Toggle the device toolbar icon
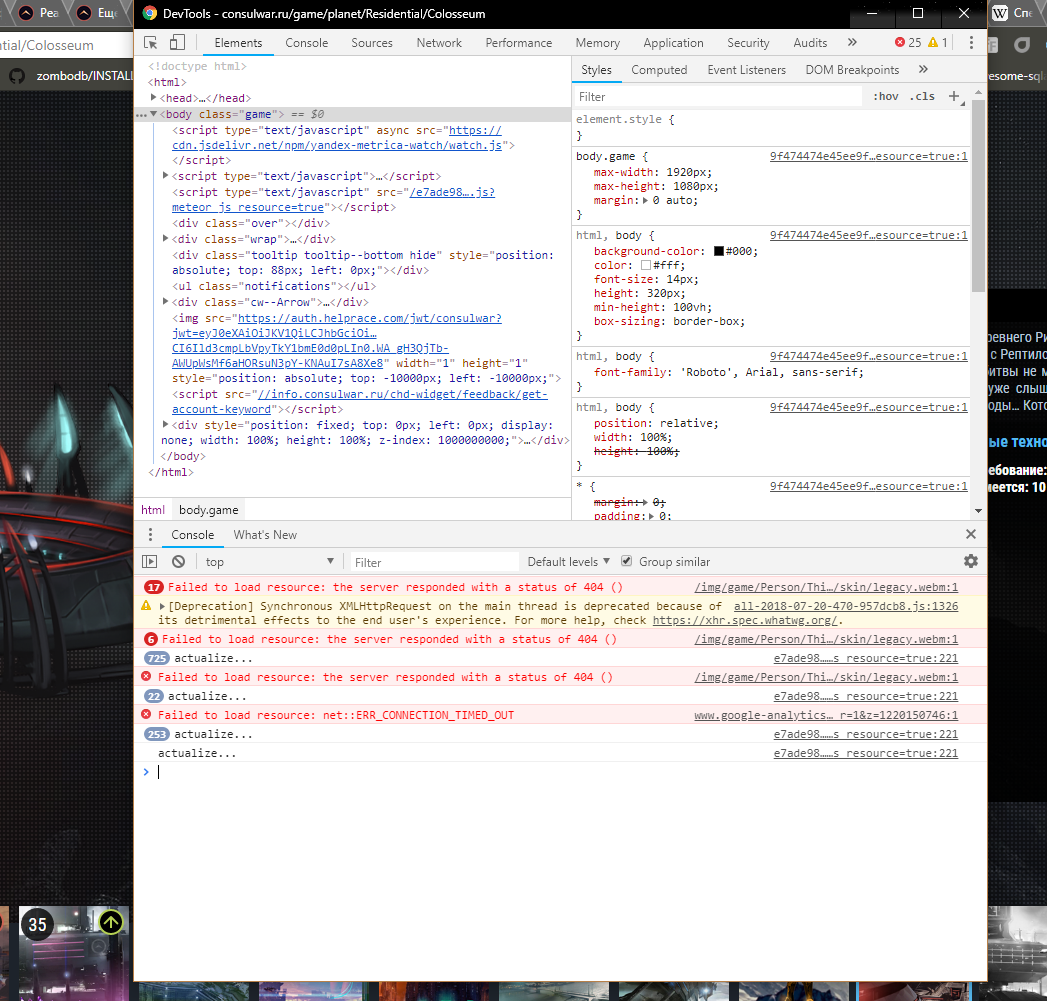1047x1001 pixels. point(177,43)
